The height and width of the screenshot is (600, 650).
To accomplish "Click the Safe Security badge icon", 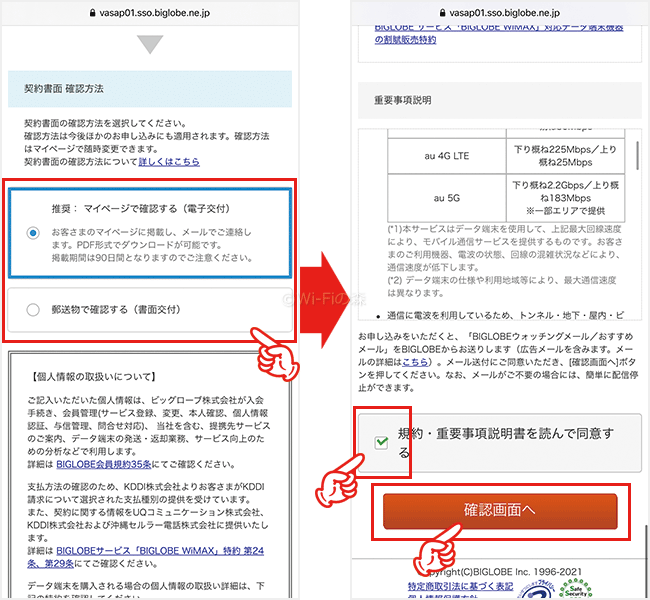I will coord(576,589).
